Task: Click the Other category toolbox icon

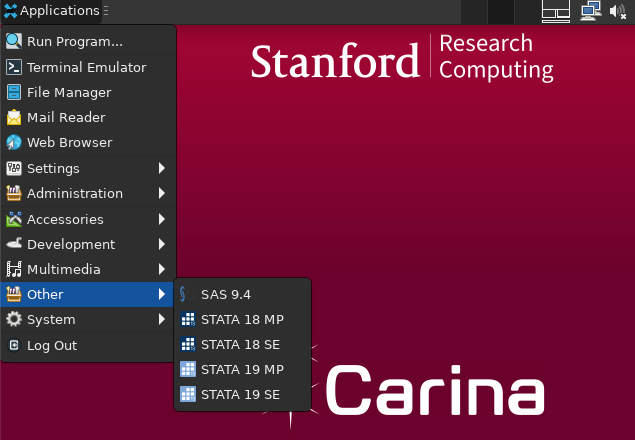Action: [14, 294]
